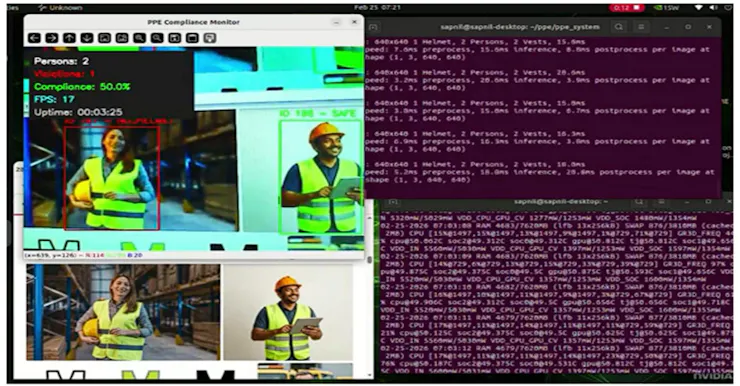Open hamburger menu of the lower terminal

coord(662,202)
